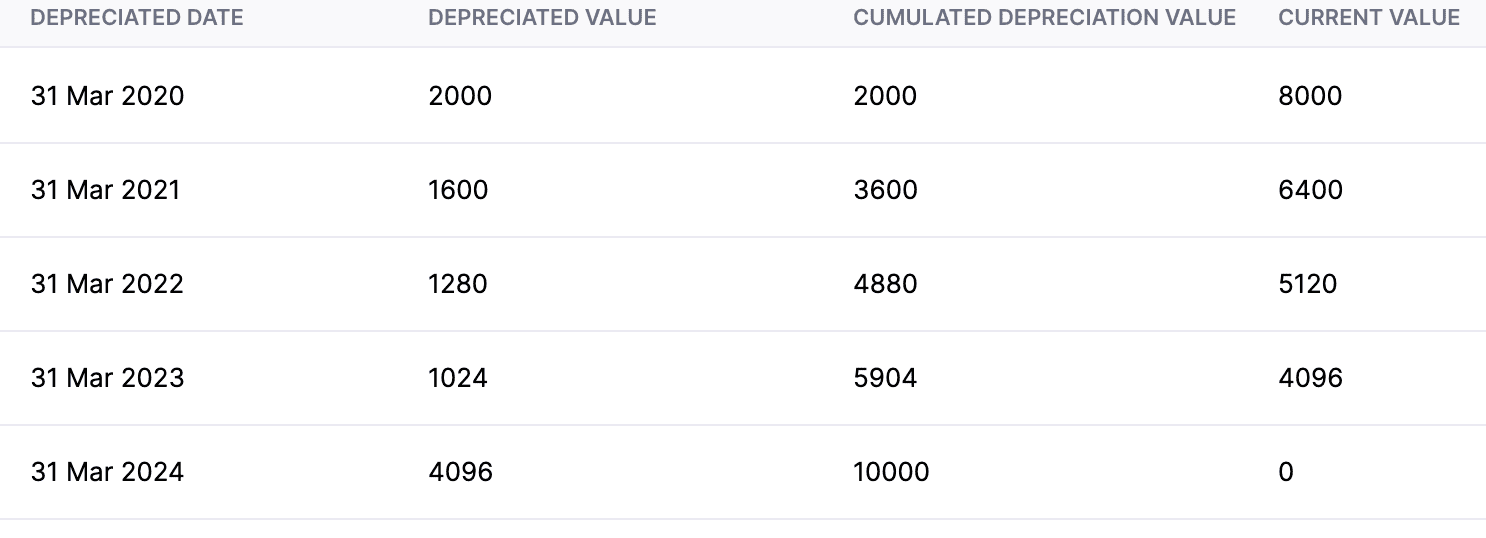Click cumulated depreciation 5904 cell
Image resolution: width=1486 pixels, height=538 pixels.
pos(885,378)
